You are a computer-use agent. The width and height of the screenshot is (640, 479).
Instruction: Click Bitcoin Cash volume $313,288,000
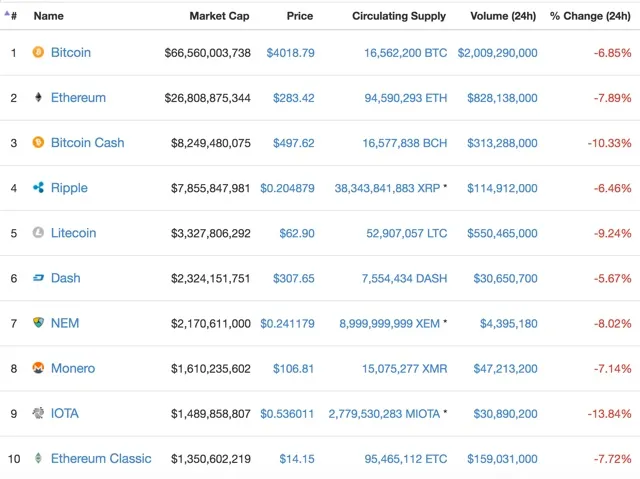tap(502, 143)
